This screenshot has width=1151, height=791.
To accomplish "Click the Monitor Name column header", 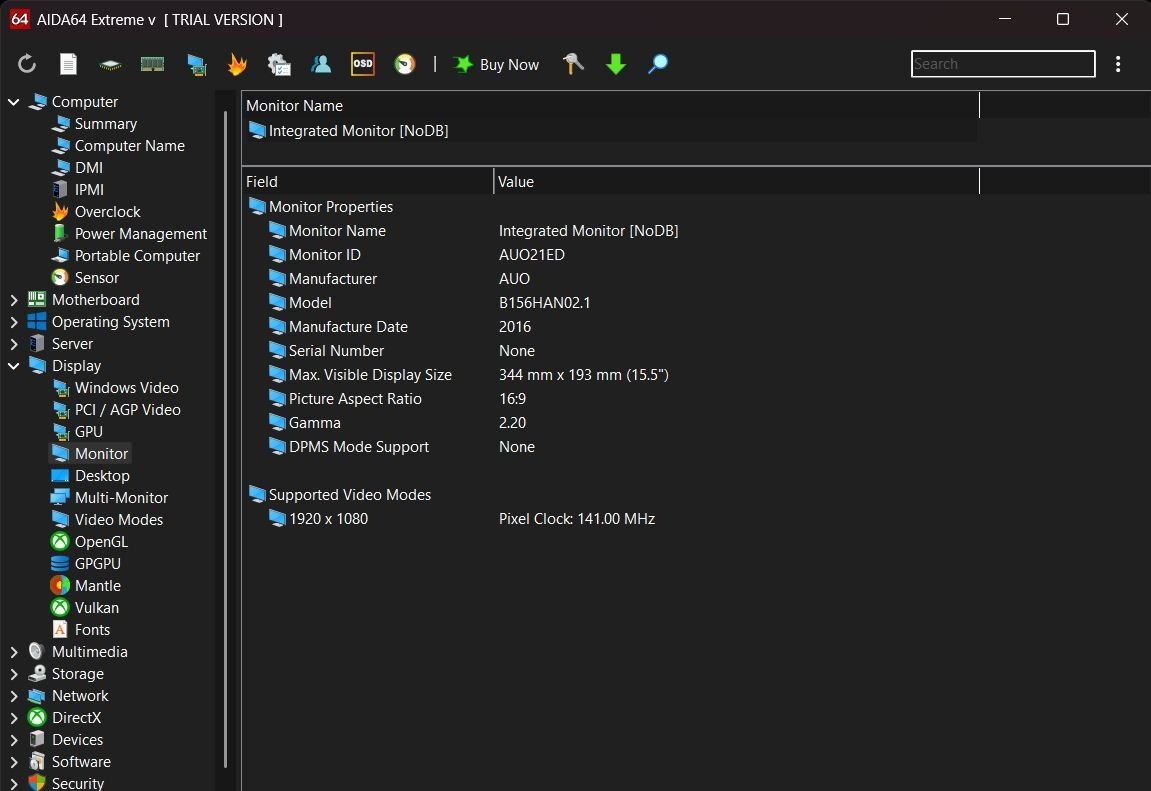I will click(x=611, y=106).
